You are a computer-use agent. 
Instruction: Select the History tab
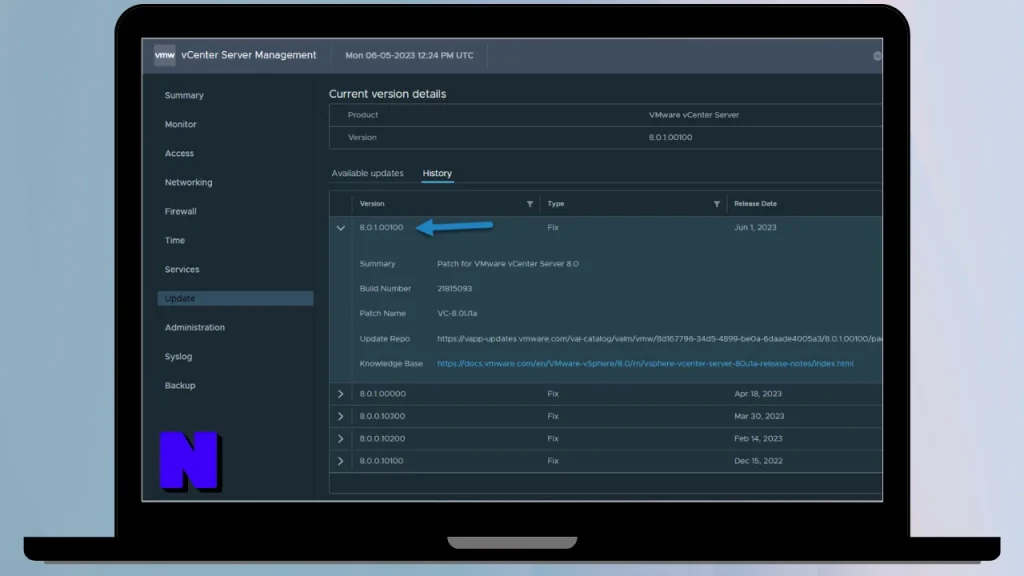(x=437, y=173)
